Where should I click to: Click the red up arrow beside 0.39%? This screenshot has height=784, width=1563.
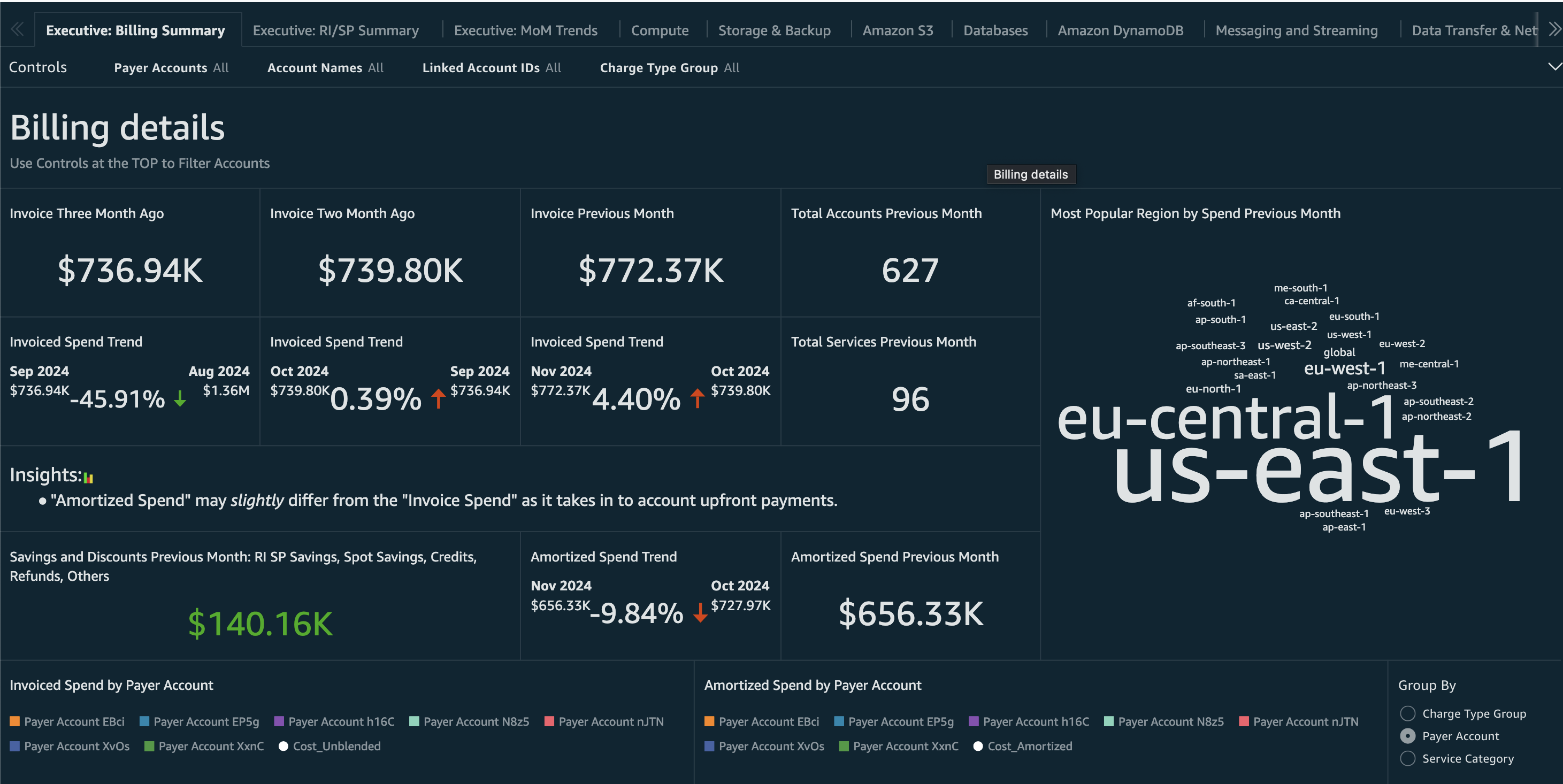pyautogui.click(x=438, y=399)
